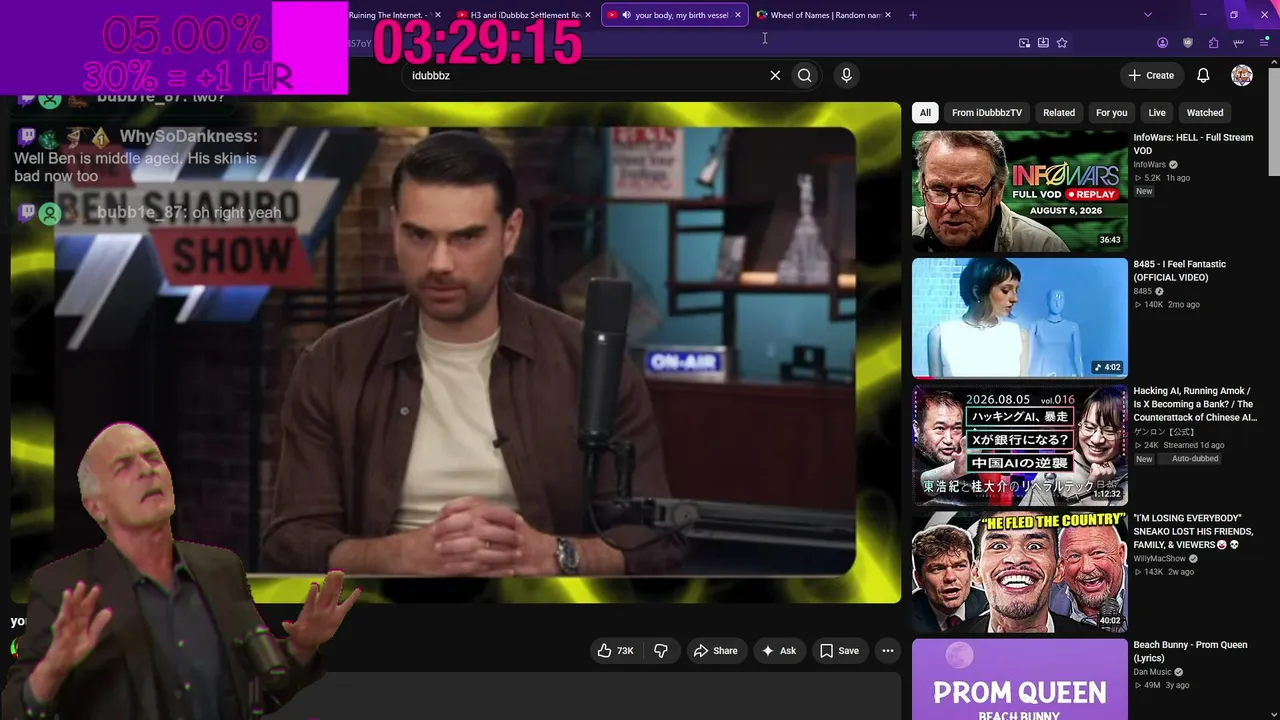
Task: Open the '8485 - I Feel Fantastic' thumbnail
Action: click(1020, 318)
